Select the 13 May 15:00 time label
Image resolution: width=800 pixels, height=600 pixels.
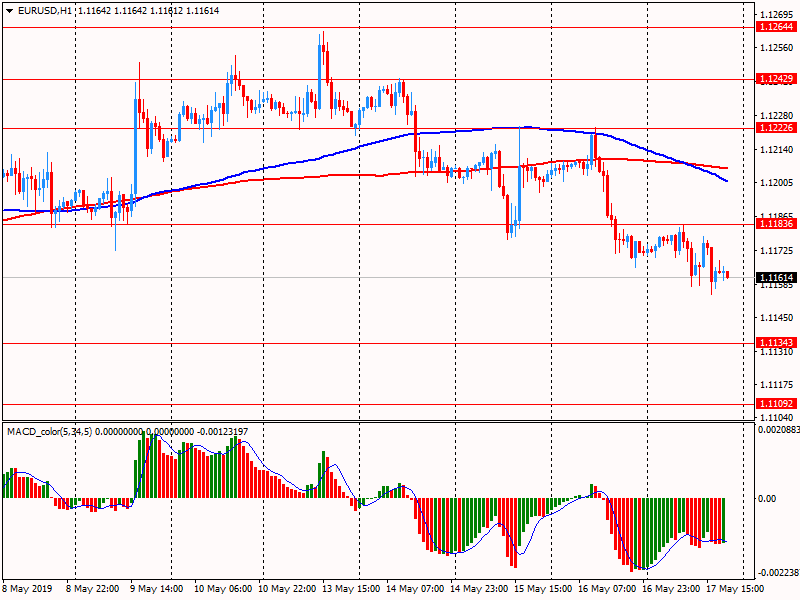point(350,590)
